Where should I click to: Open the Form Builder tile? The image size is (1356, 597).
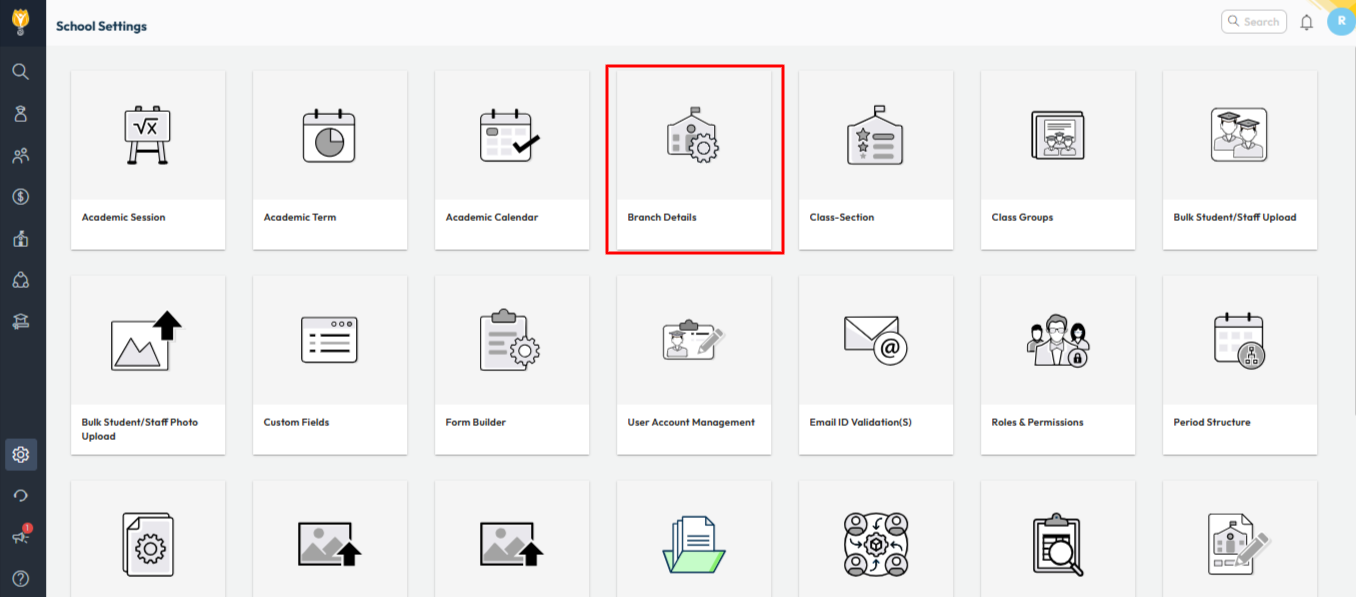point(512,365)
